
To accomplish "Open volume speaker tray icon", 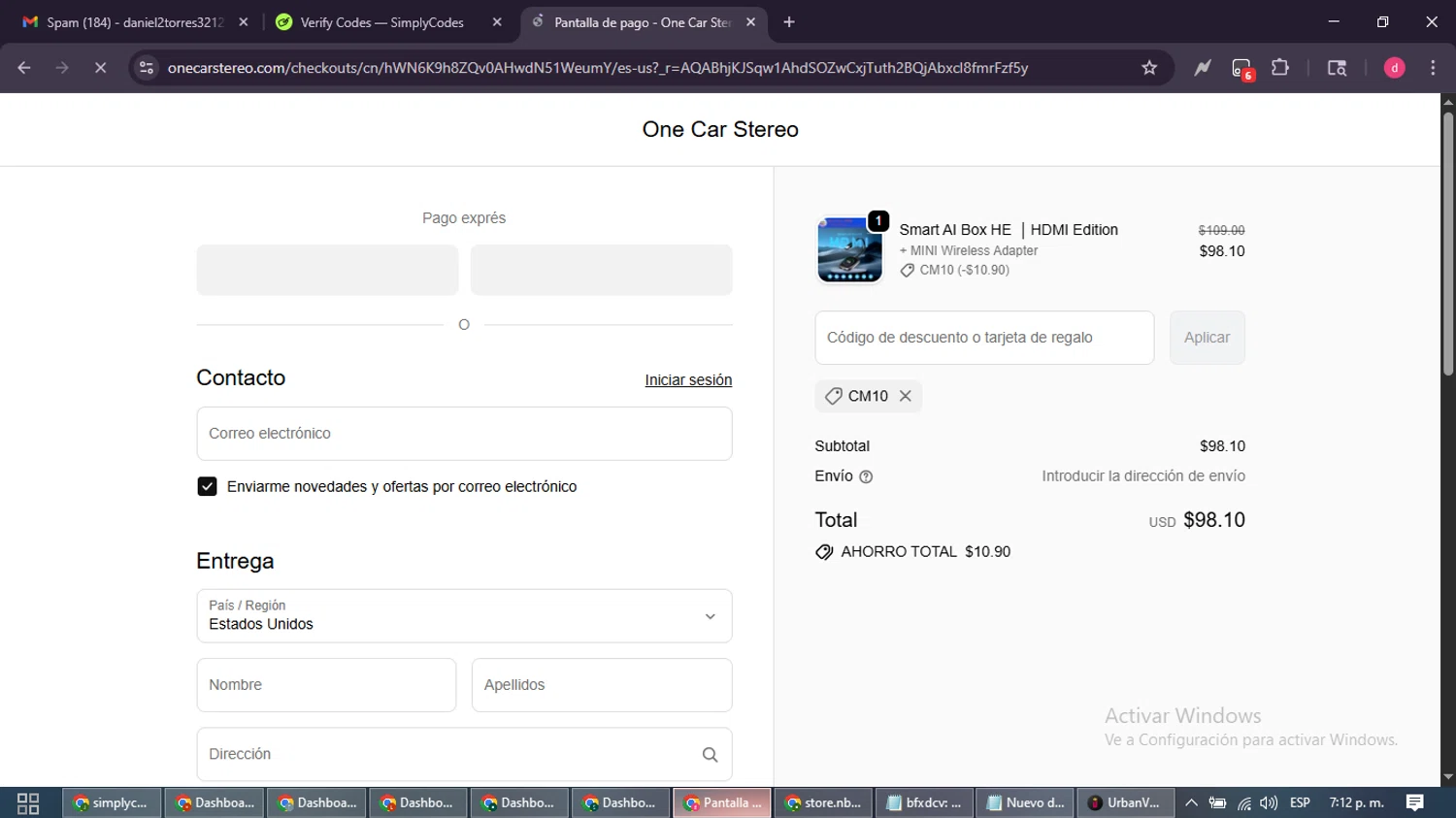I will pyautogui.click(x=1269, y=803).
